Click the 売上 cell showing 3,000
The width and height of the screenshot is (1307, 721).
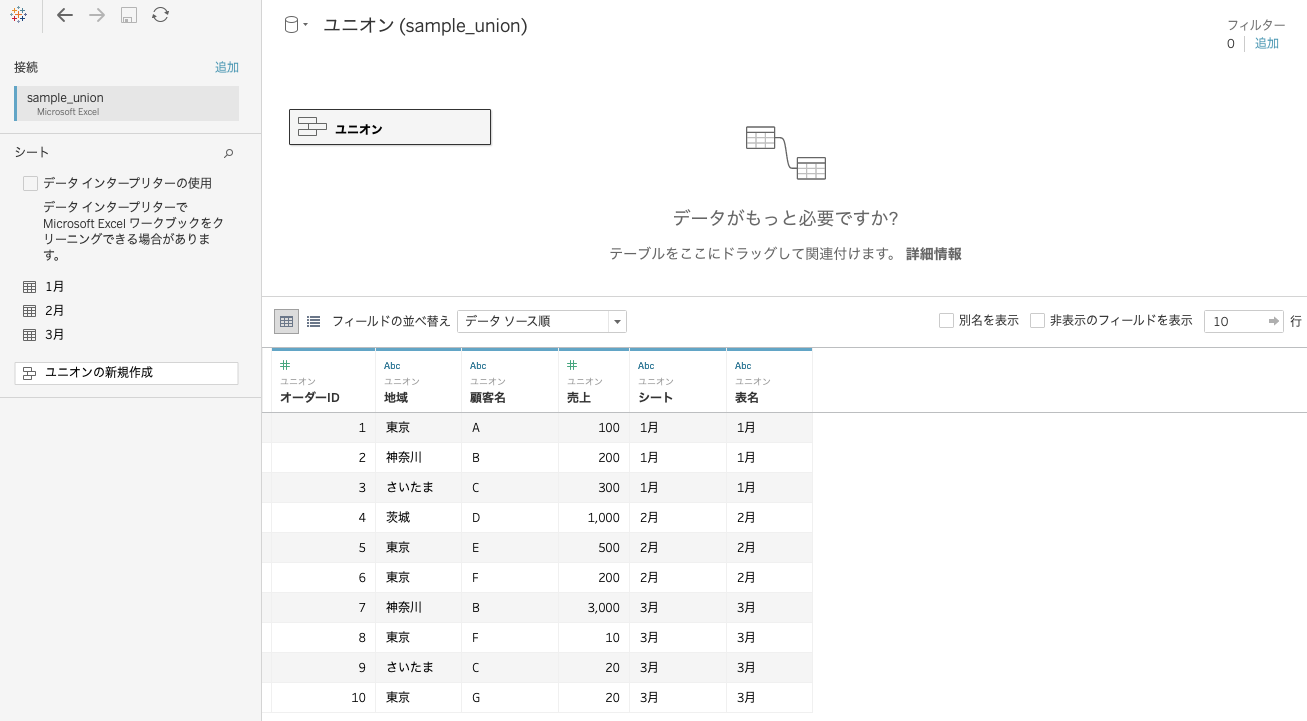594,608
